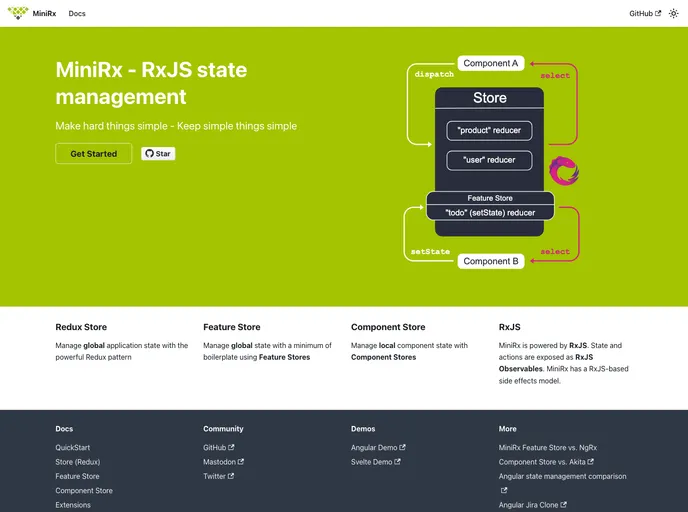Click the MiniRx brand title
This screenshot has width=688, height=512.
pos(44,14)
